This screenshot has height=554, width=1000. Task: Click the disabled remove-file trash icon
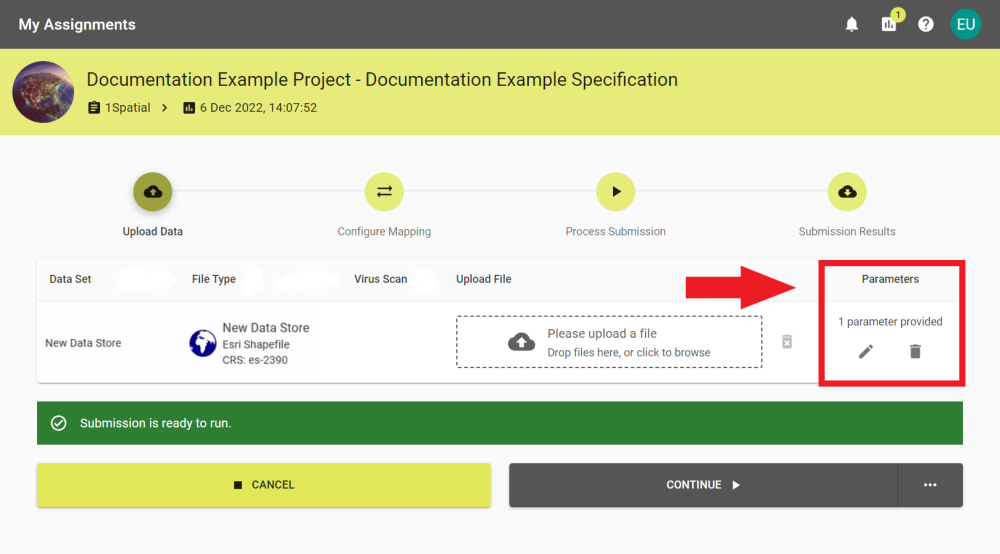click(787, 342)
